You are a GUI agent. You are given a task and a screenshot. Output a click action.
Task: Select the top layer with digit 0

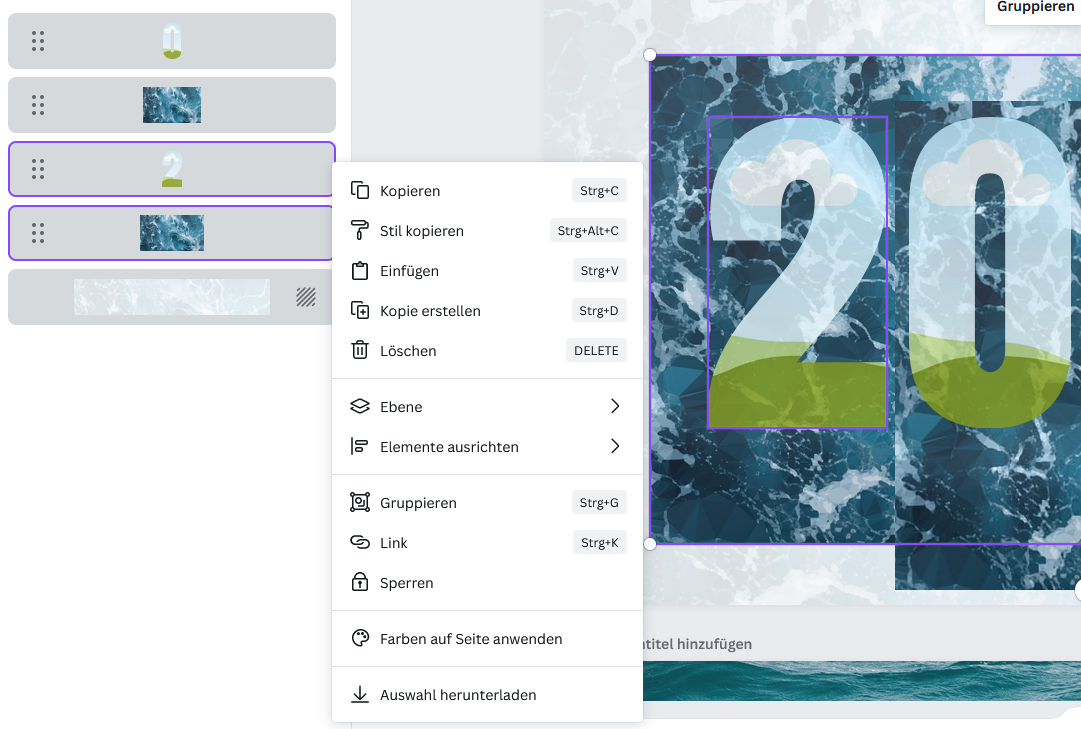point(172,41)
